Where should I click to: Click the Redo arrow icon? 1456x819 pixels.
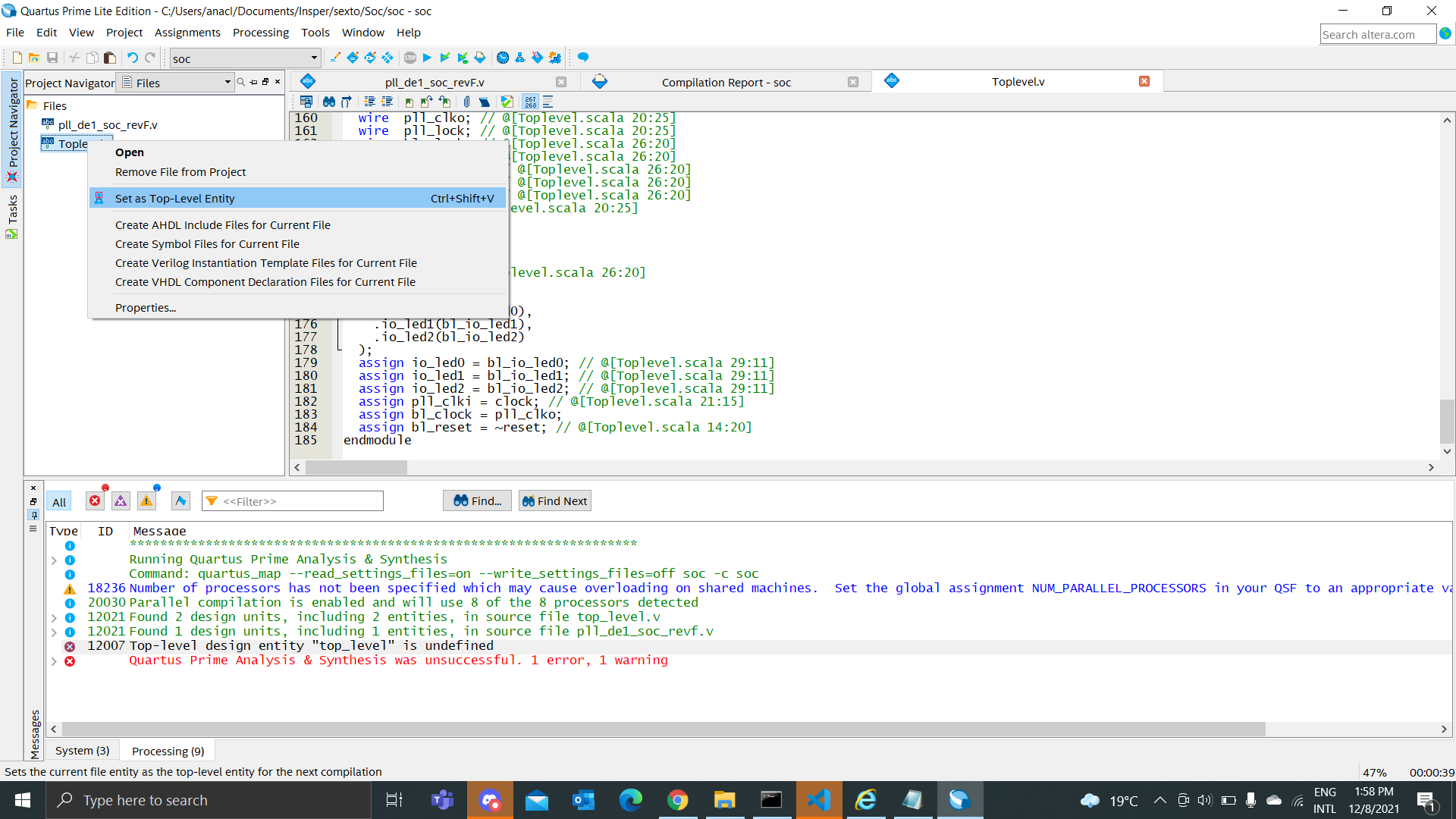click(150, 58)
